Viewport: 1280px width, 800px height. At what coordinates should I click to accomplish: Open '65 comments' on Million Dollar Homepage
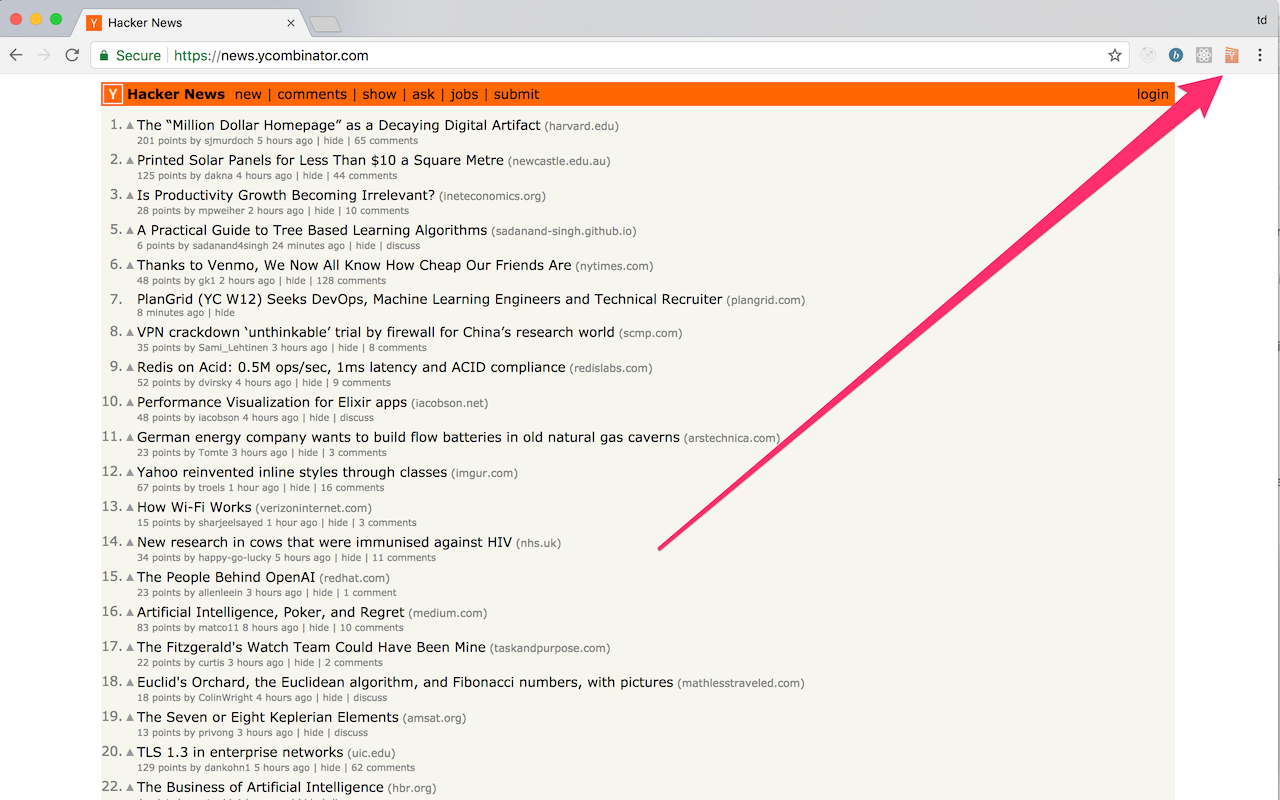click(386, 141)
